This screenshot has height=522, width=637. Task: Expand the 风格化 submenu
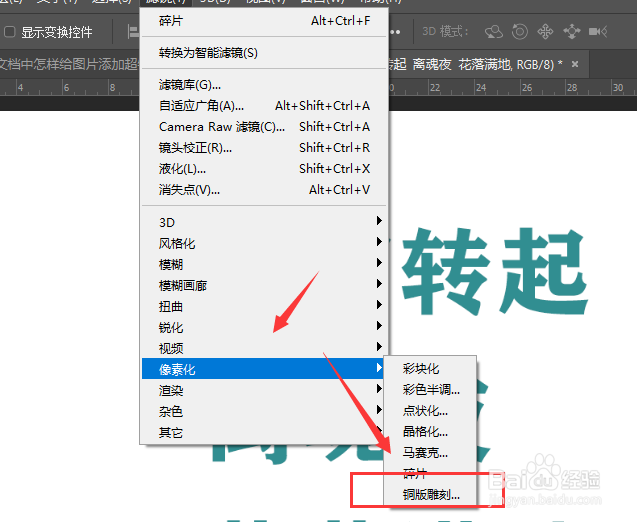click(264, 243)
